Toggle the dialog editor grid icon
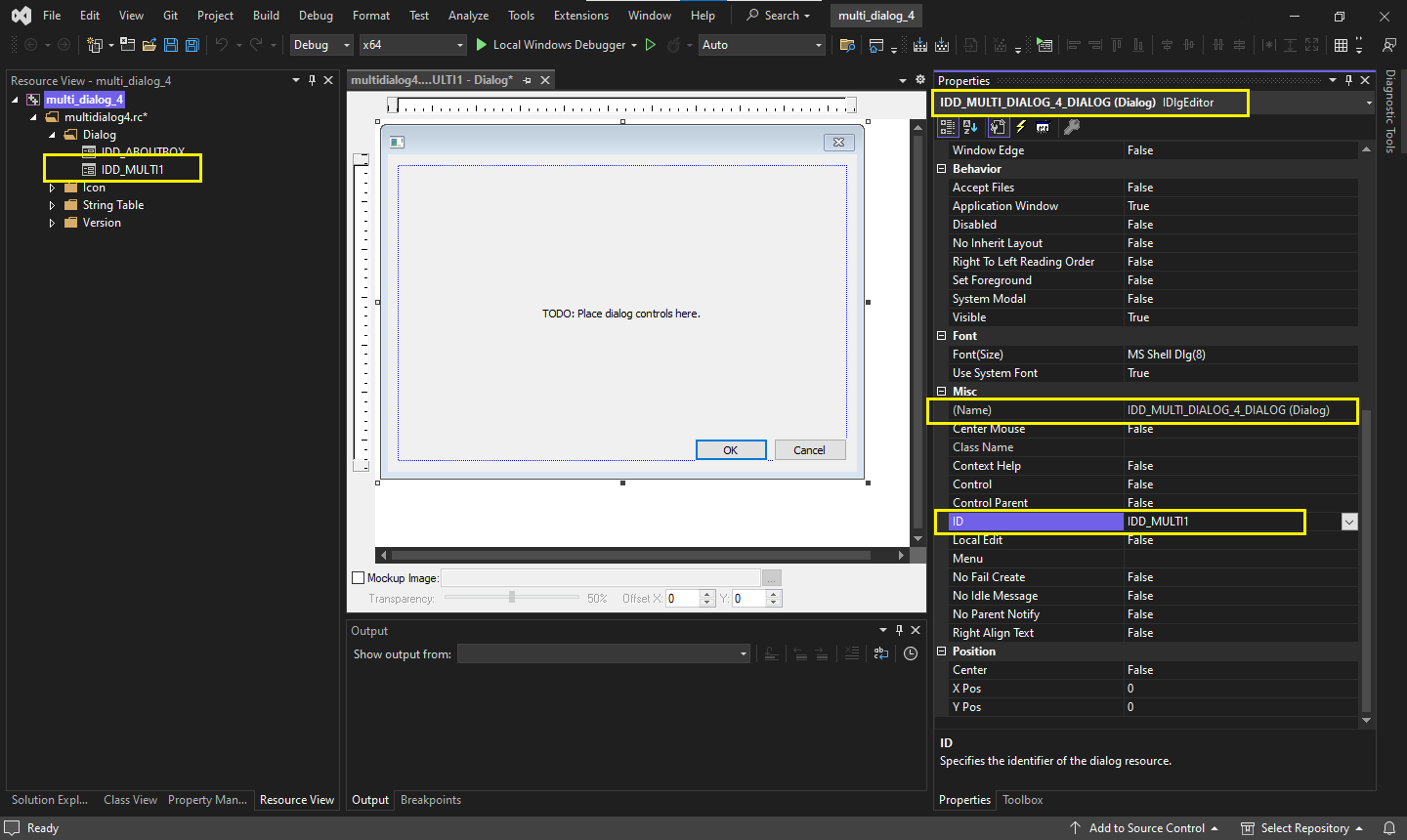Image resolution: width=1407 pixels, height=840 pixels. [x=1342, y=45]
